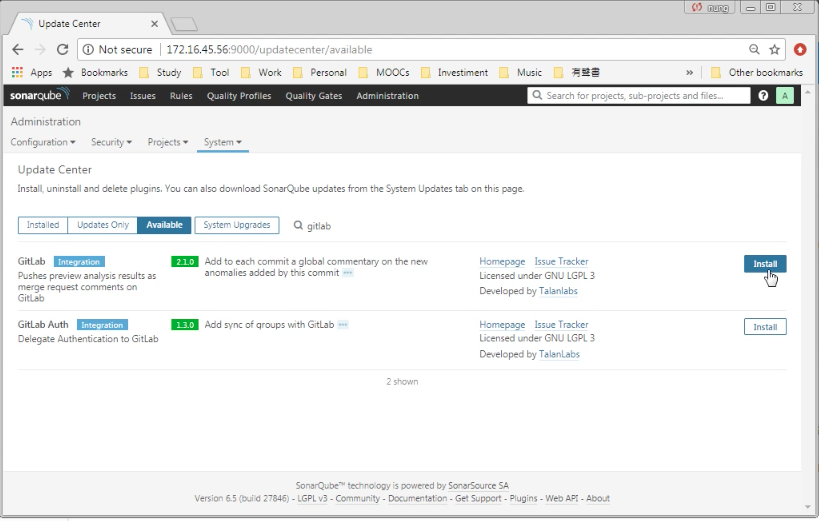This screenshot has width=819, height=521.
Task: Expand the Security dropdown
Action: (x=111, y=142)
